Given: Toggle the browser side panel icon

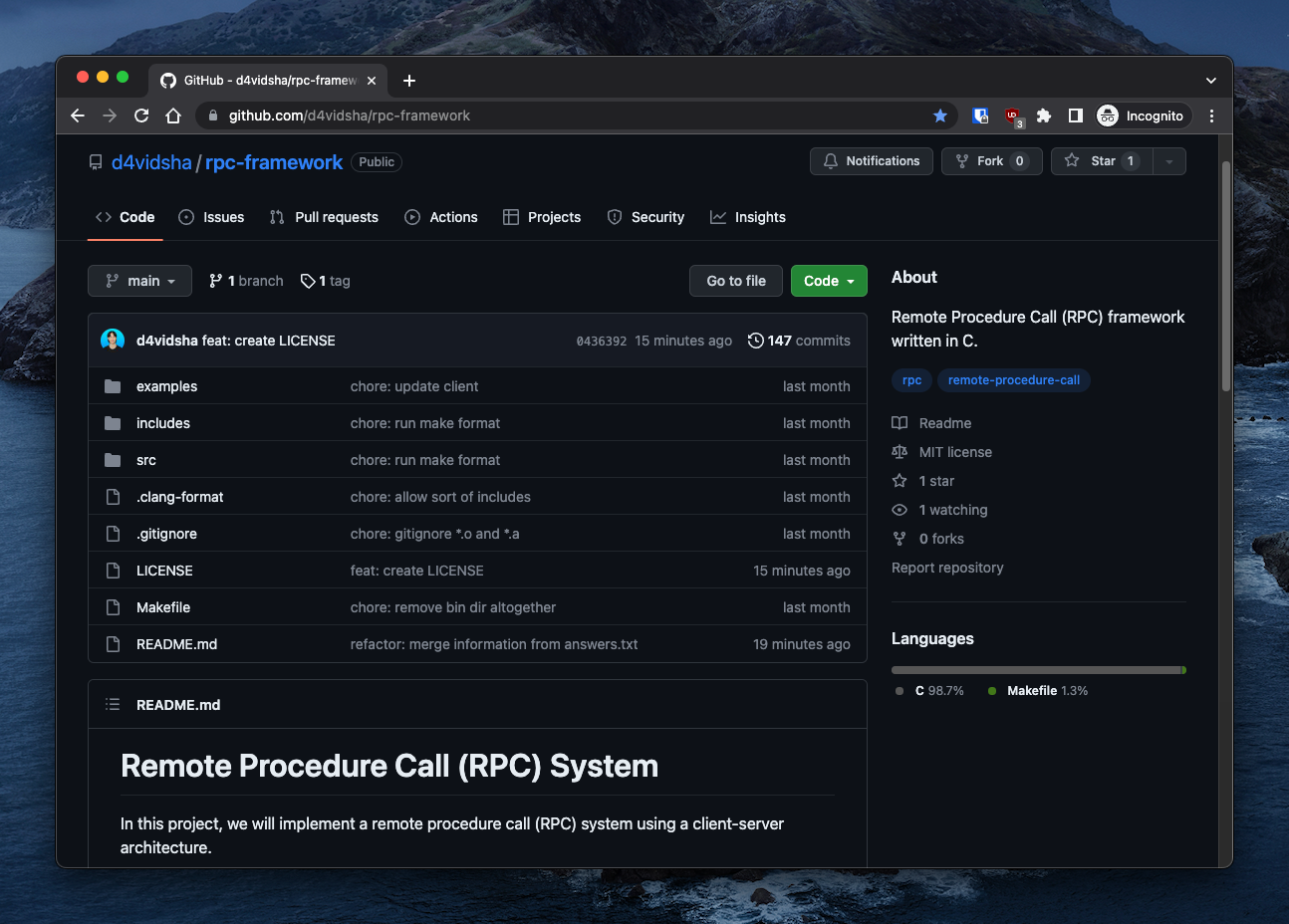Looking at the screenshot, I should click(x=1076, y=115).
